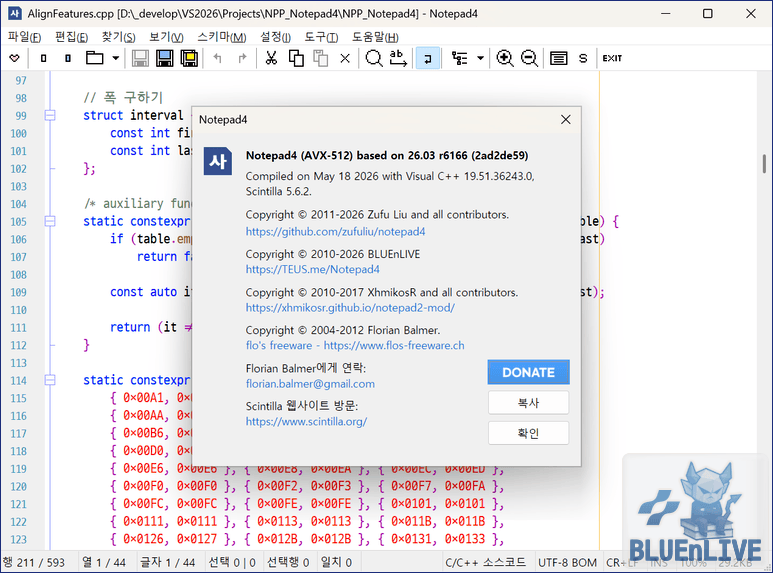Viewport: 773px width, 573px height.
Task: Click the 'C/C++ 소스코드' status bar entry
Action: [x=485, y=562]
